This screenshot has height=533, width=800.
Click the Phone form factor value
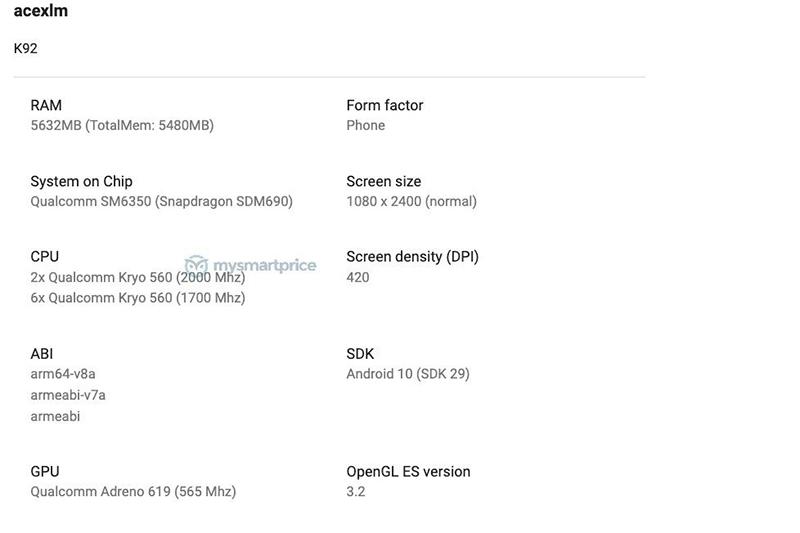pyautogui.click(x=365, y=125)
